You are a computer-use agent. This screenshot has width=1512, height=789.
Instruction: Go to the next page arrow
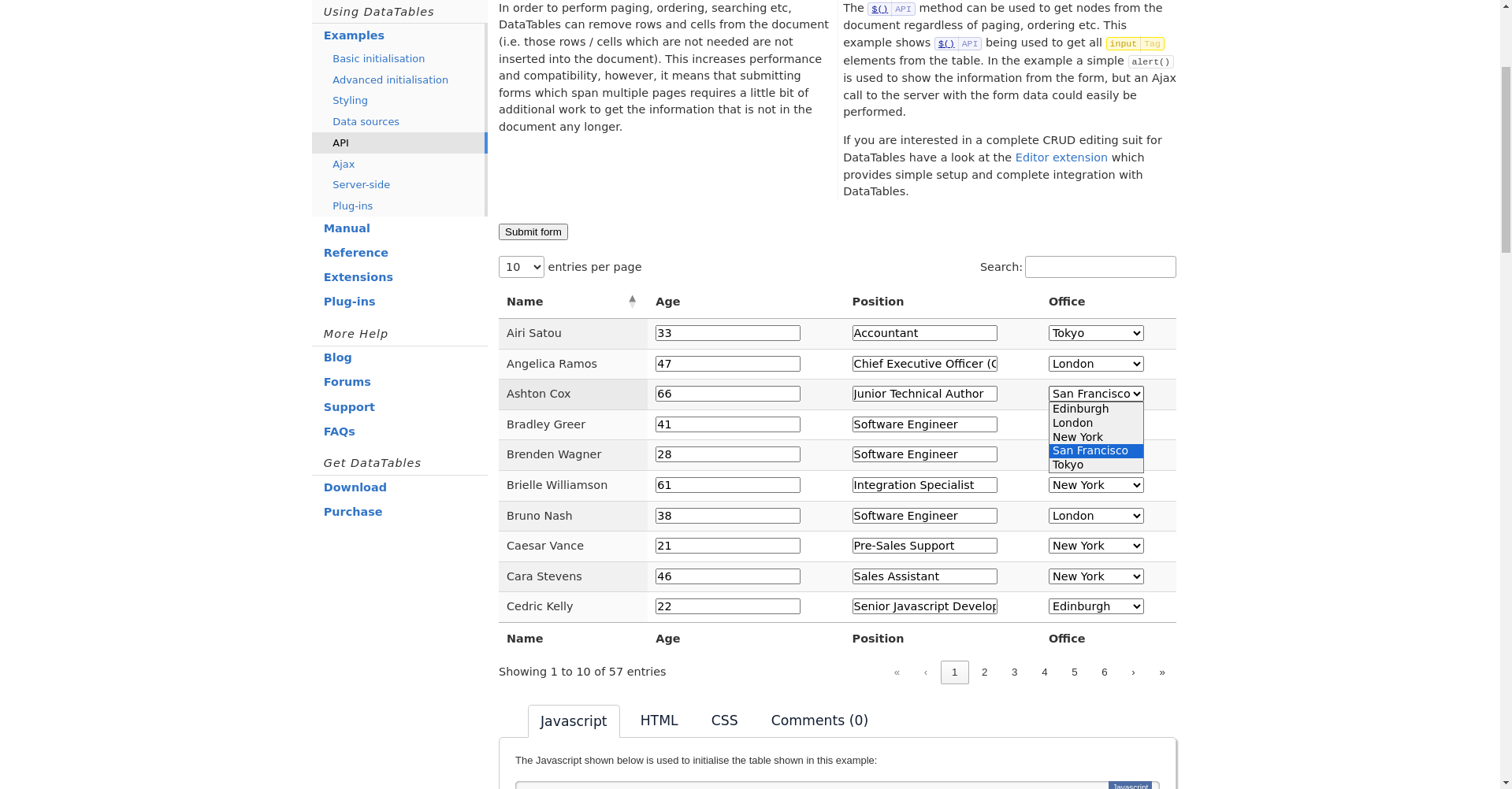point(1133,672)
